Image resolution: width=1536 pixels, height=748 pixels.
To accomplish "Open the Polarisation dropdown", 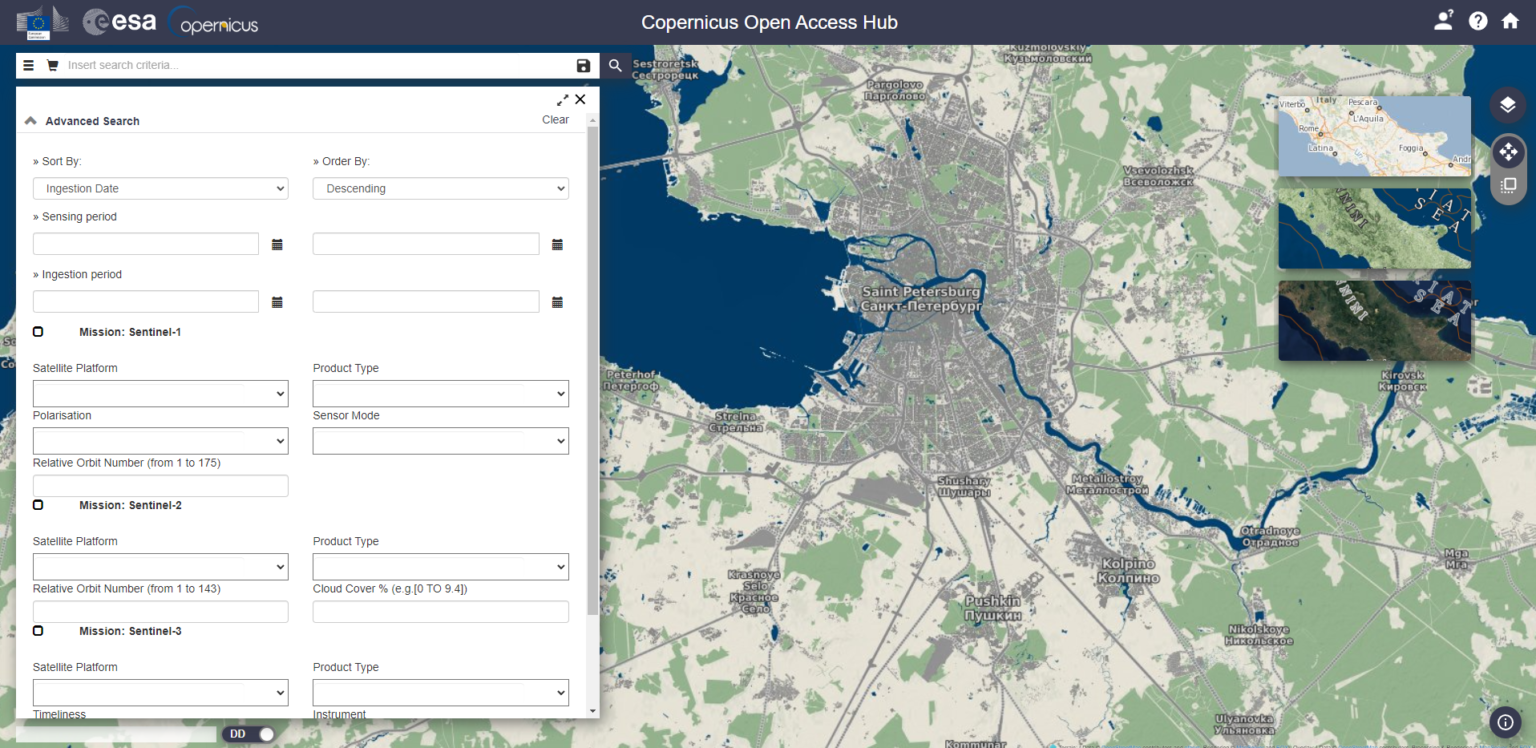I will click(x=161, y=441).
